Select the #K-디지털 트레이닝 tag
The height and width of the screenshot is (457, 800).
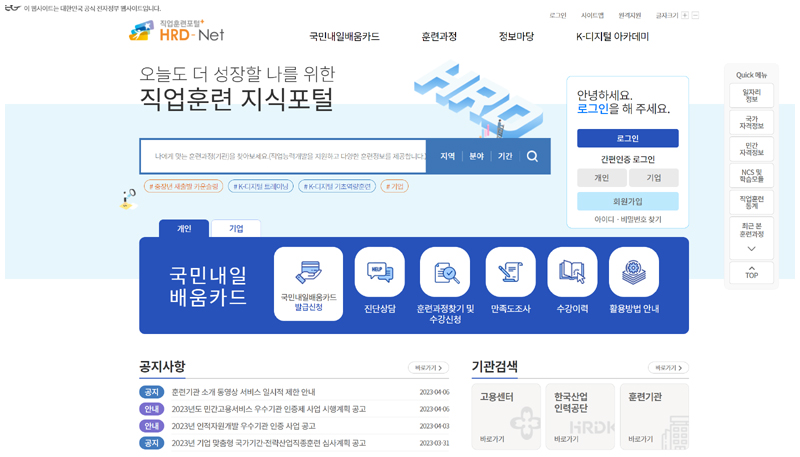pos(261,187)
